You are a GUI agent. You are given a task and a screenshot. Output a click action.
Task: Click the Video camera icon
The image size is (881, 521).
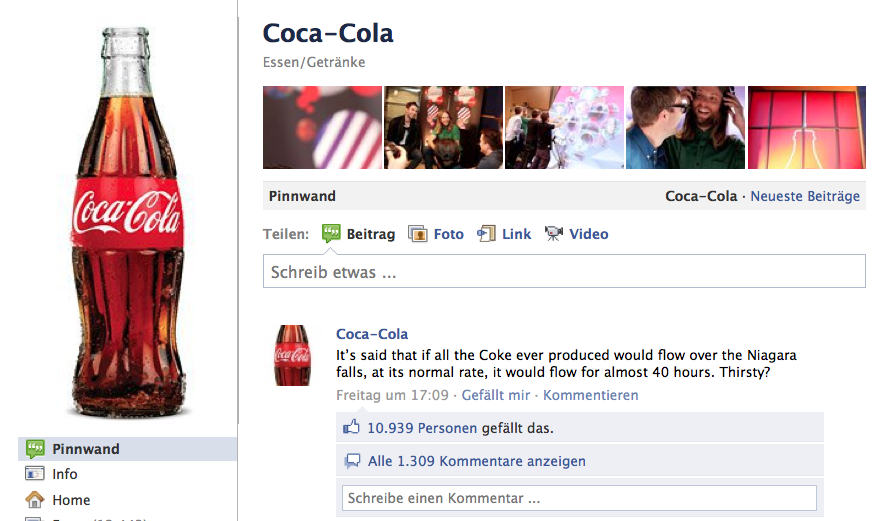pyautogui.click(x=553, y=233)
